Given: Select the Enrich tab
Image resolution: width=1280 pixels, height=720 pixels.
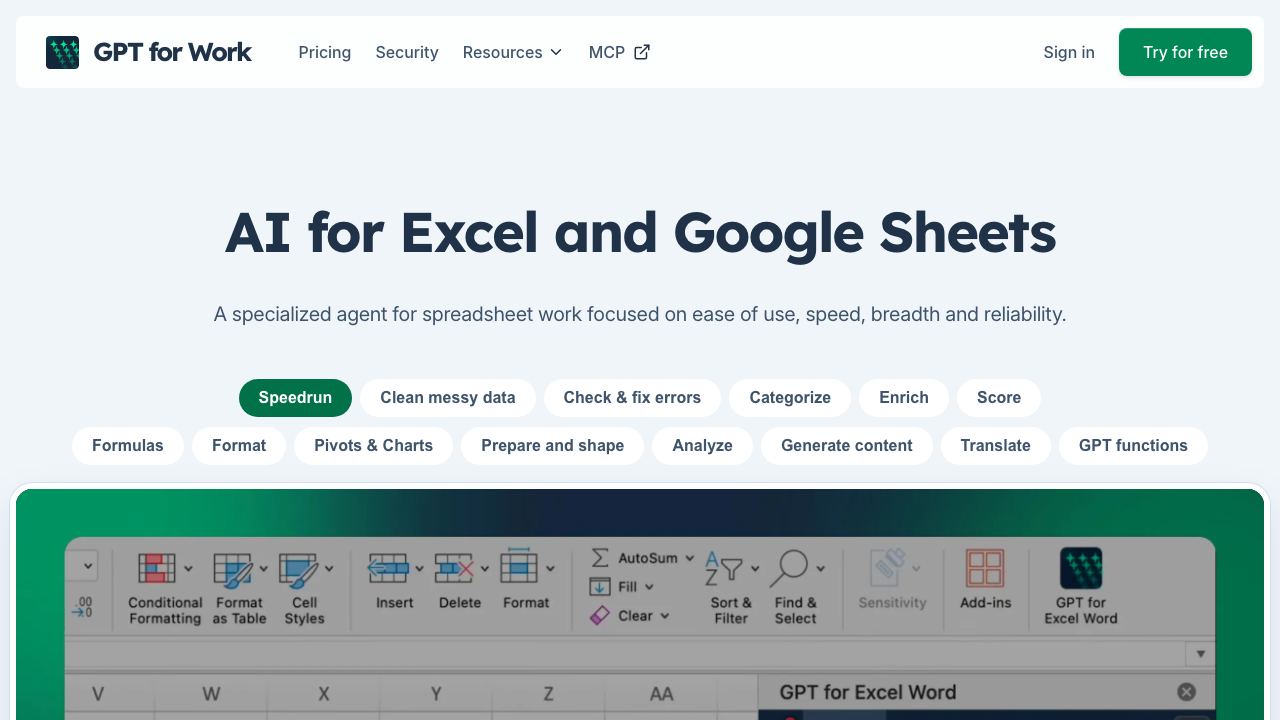Looking at the screenshot, I should [x=904, y=397].
